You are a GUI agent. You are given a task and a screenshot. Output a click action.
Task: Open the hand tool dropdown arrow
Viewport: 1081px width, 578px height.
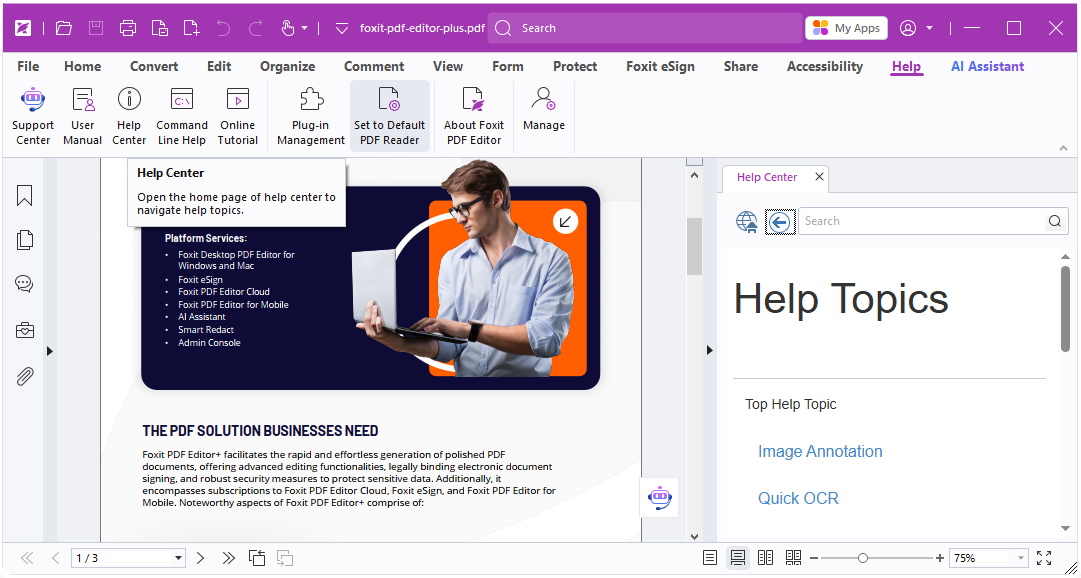click(305, 28)
